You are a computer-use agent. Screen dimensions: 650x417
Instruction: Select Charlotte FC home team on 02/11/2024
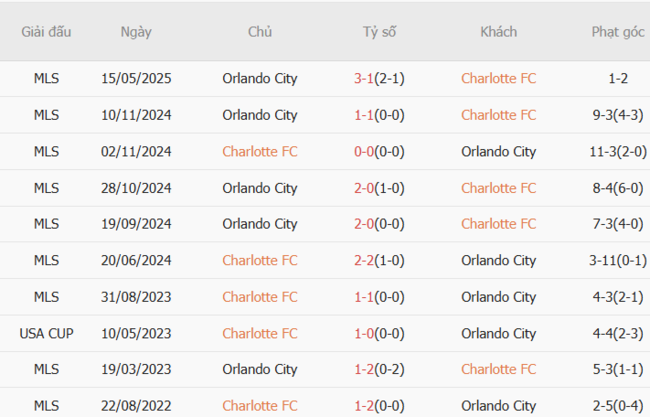point(260,152)
